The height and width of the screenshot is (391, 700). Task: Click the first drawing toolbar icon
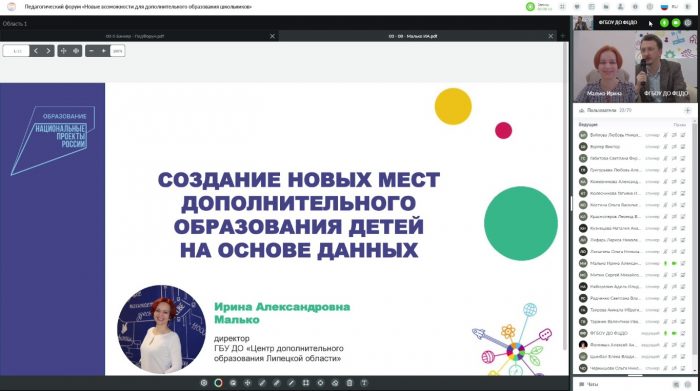click(x=204, y=383)
